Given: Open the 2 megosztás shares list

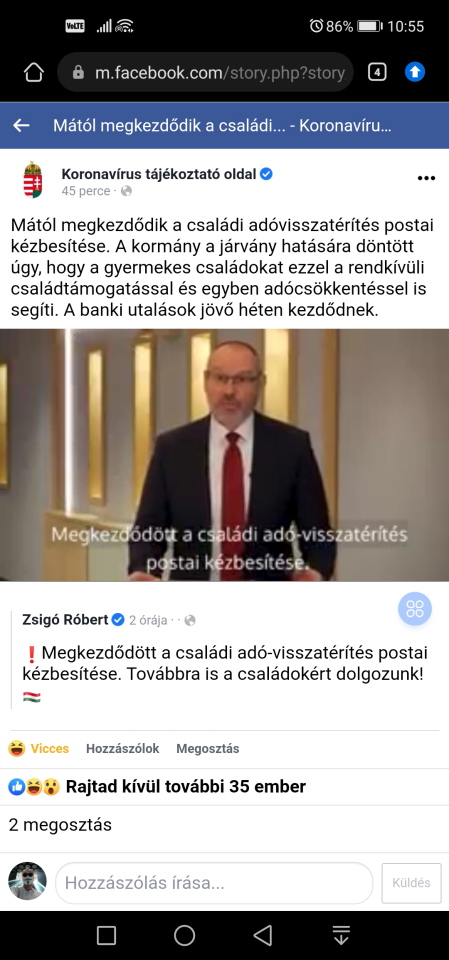Looking at the screenshot, I should pos(60,825).
